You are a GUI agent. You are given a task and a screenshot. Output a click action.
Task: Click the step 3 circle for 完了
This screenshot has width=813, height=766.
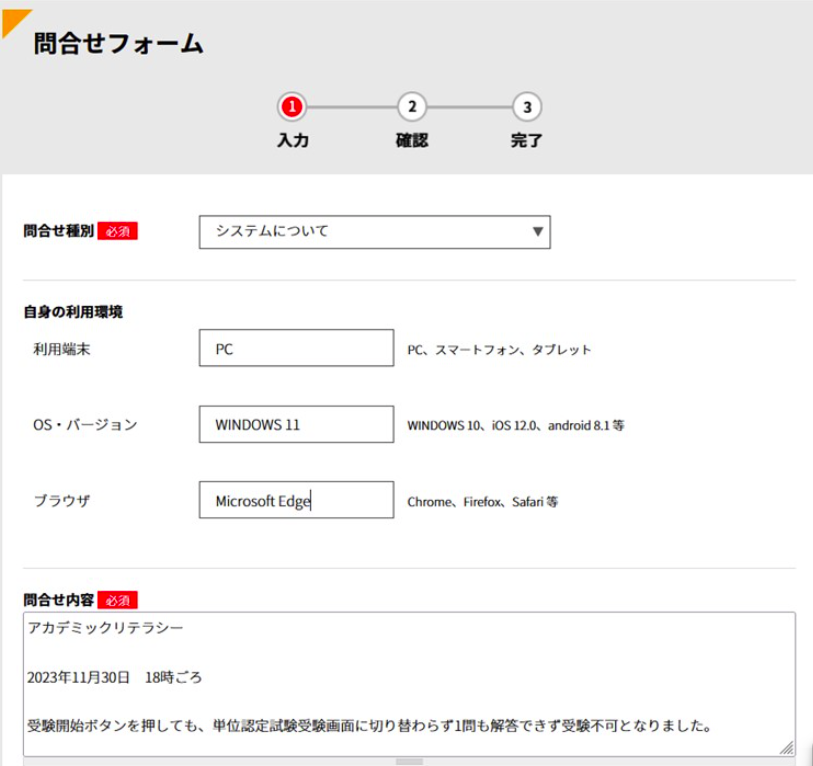pos(527,107)
